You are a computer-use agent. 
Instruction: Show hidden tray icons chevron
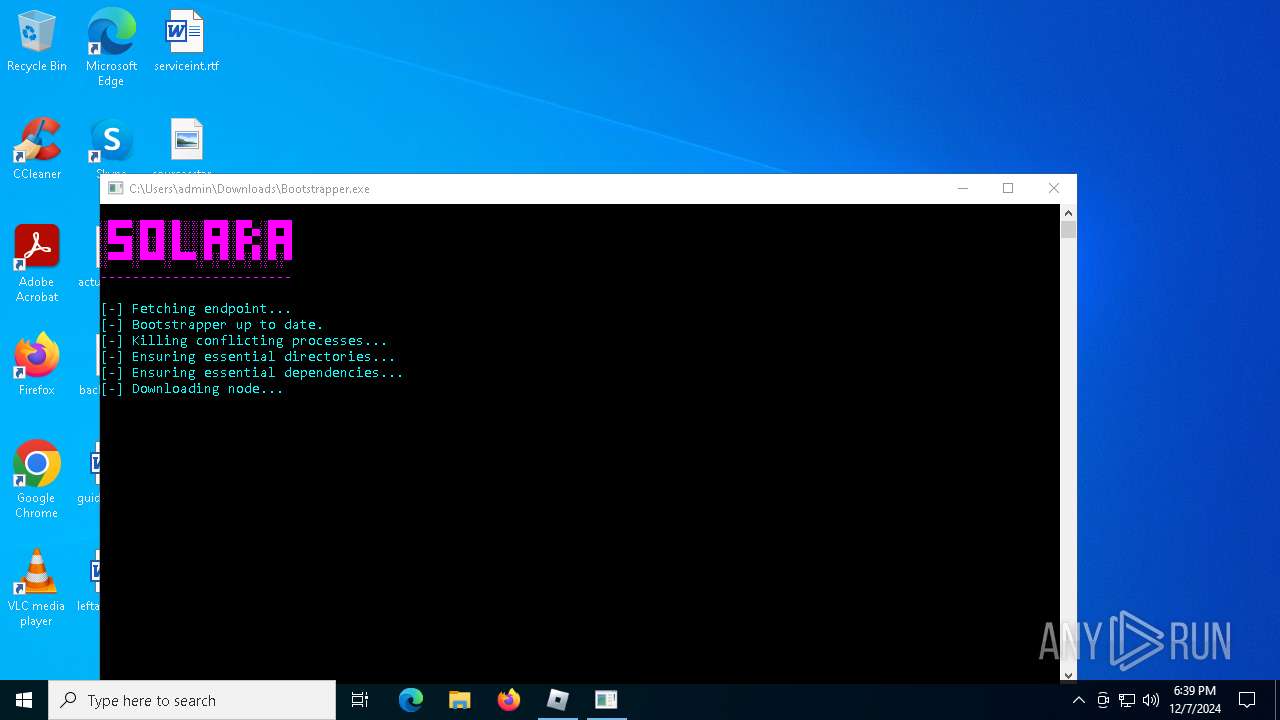pyautogui.click(x=1078, y=700)
